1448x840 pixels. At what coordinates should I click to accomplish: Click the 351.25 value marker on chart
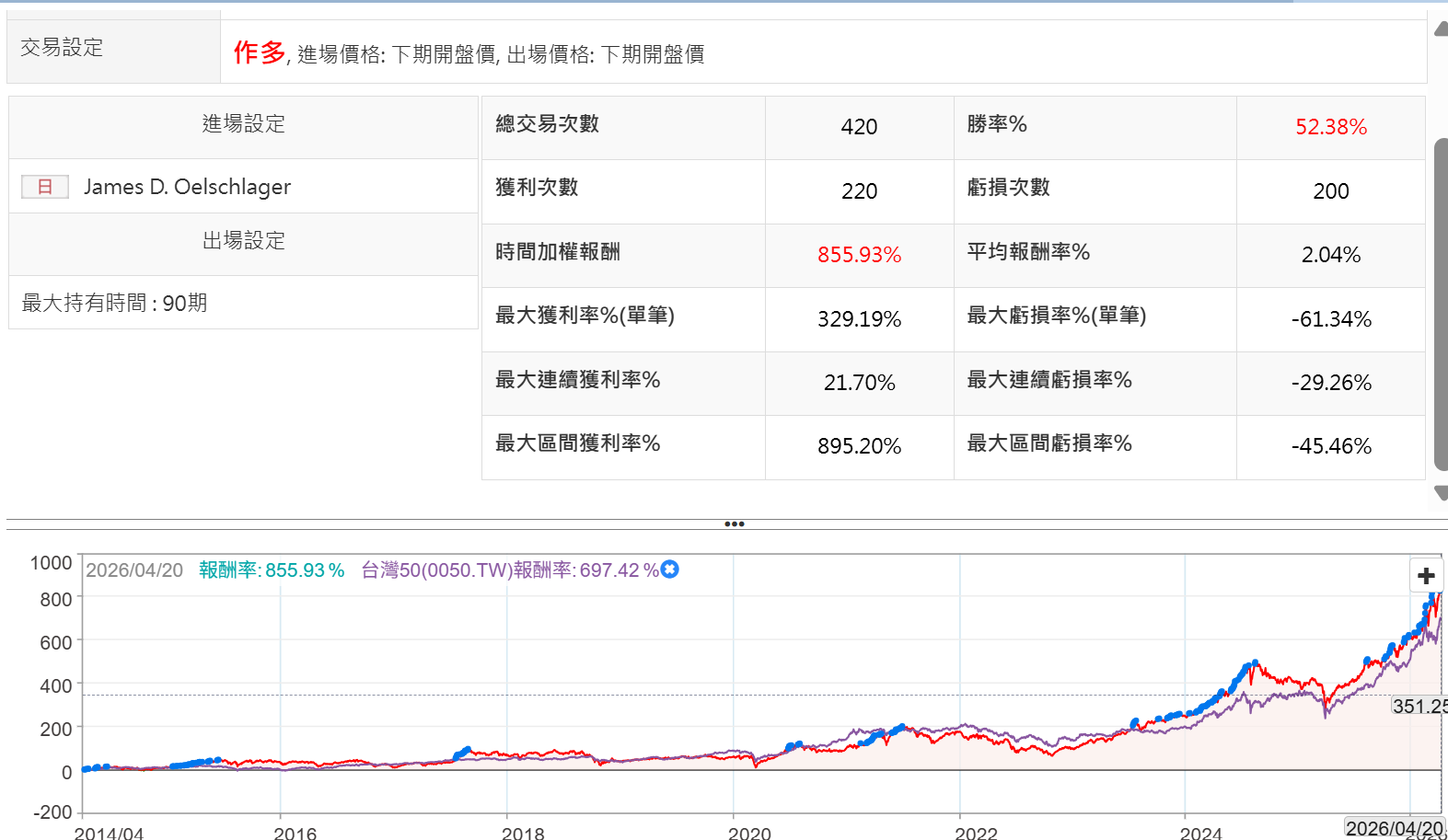[x=1419, y=706]
